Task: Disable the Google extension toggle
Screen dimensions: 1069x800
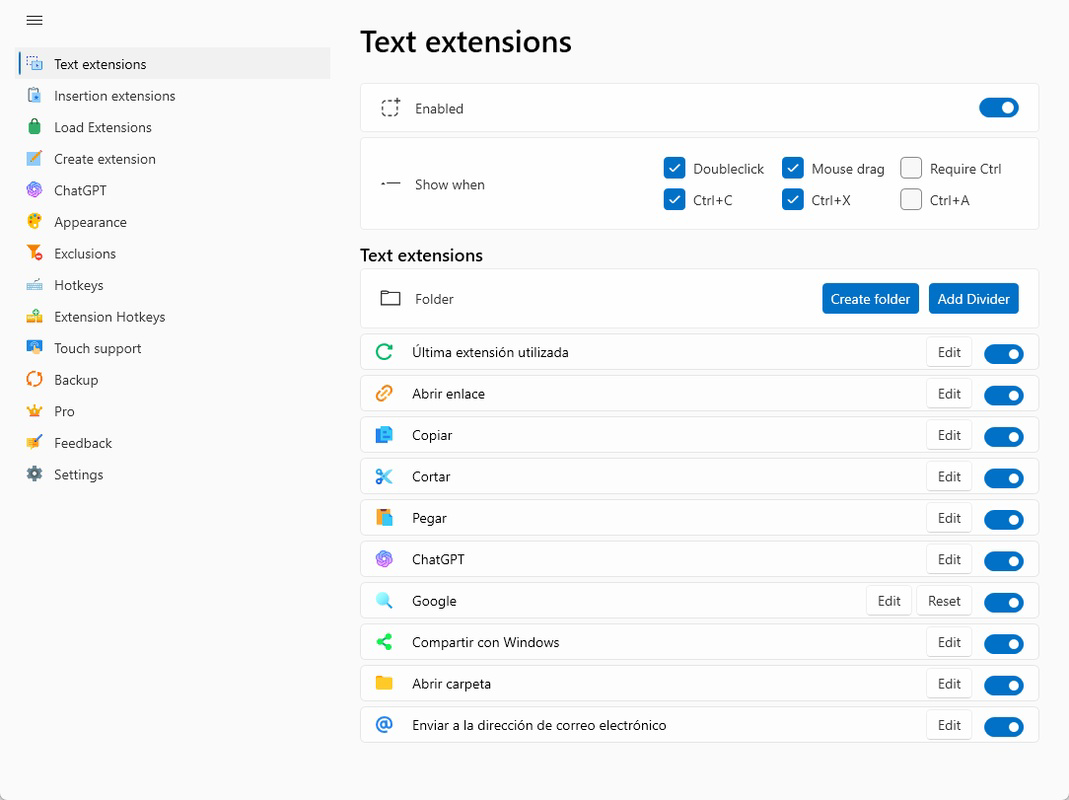Action: (1004, 602)
